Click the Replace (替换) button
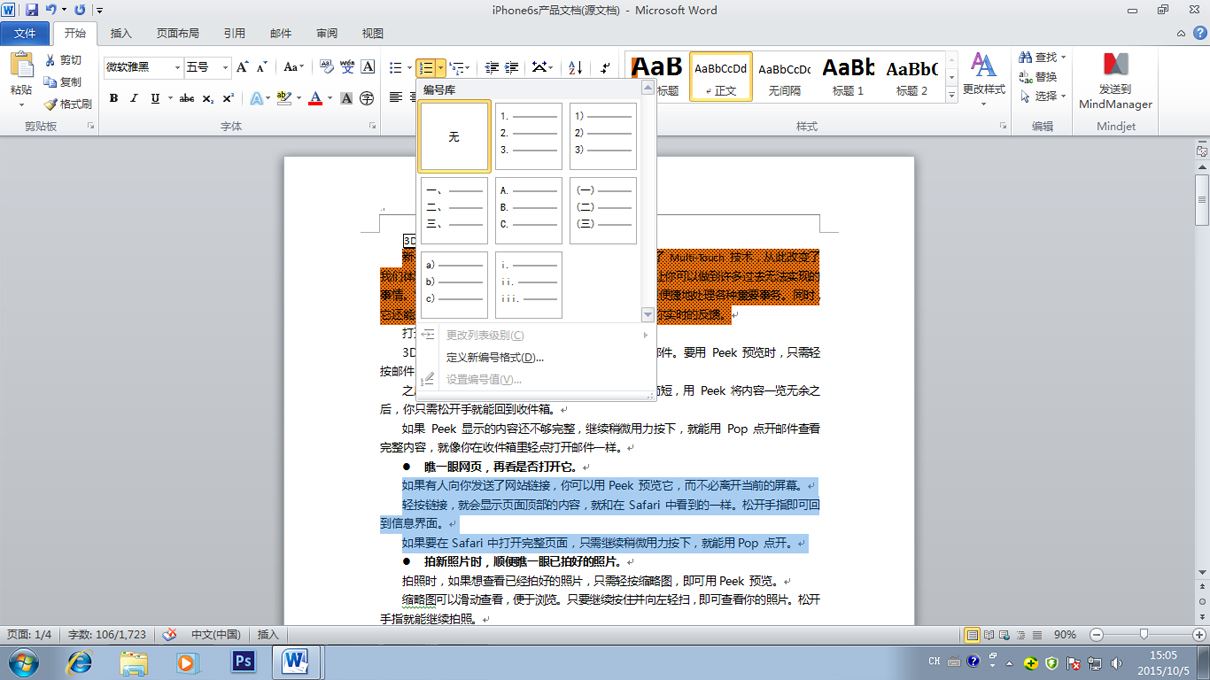Image resolution: width=1210 pixels, height=680 pixels. [1039, 77]
